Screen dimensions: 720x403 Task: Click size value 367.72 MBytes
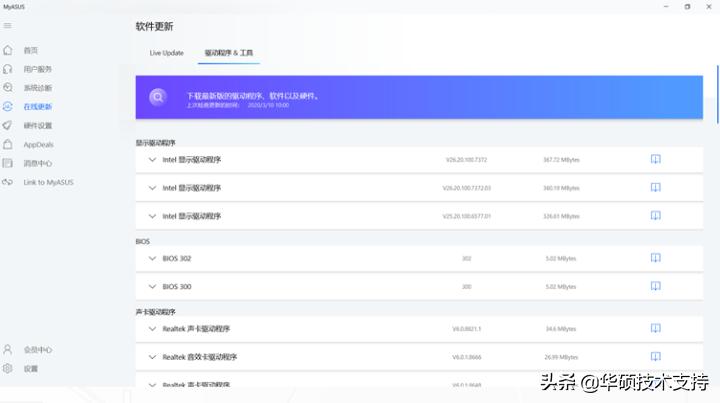561,160
